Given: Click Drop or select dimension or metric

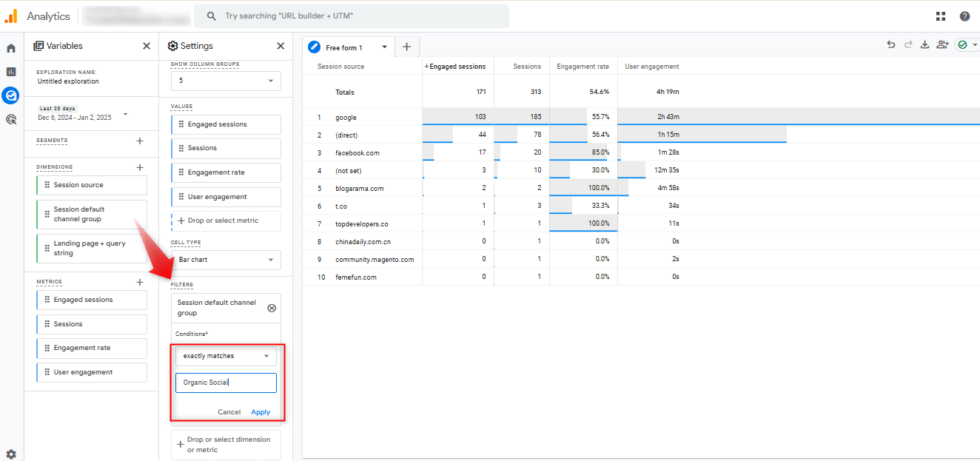Looking at the screenshot, I should point(226,445).
